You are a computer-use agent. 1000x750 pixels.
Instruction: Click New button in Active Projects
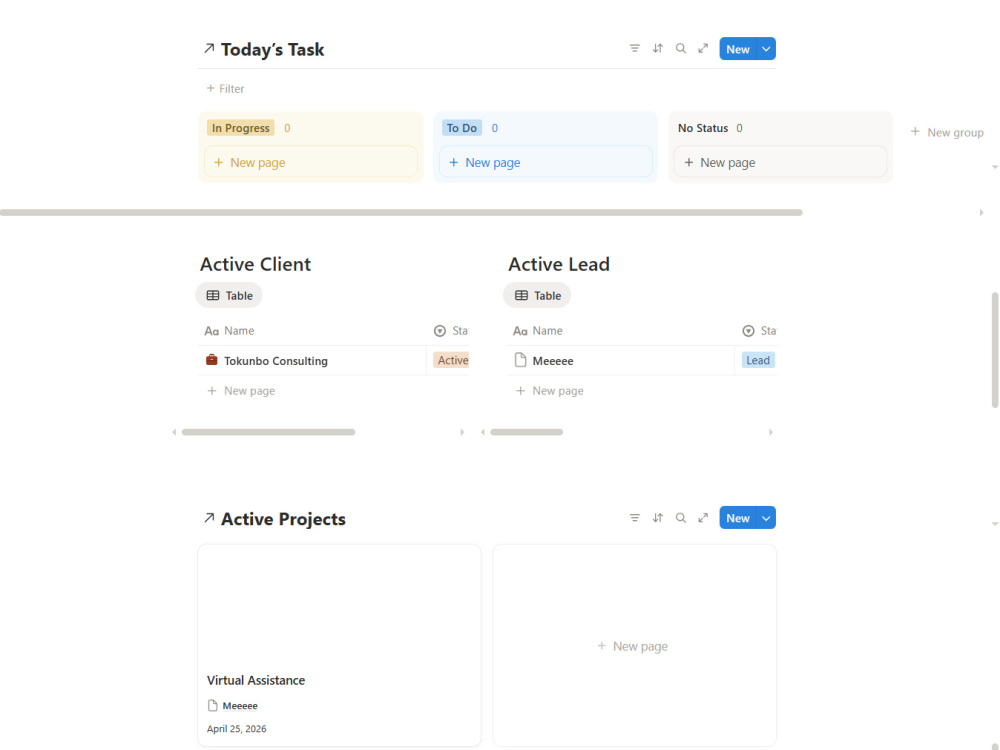pyautogui.click(x=738, y=518)
